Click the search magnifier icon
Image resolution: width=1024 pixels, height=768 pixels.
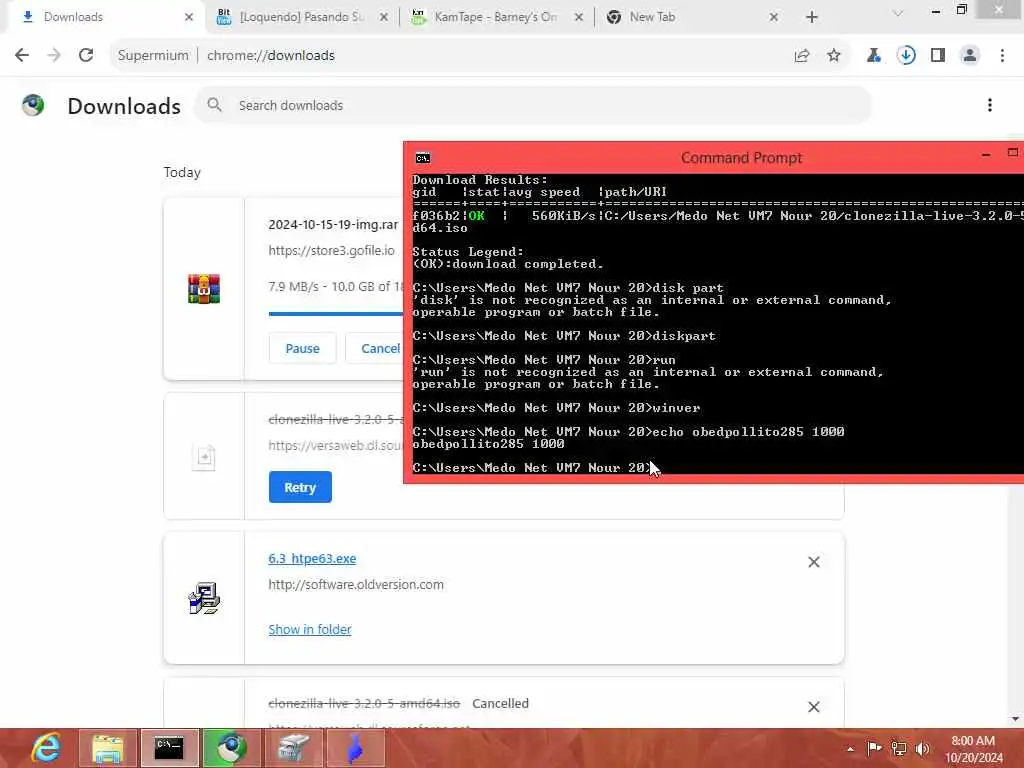(214, 104)
